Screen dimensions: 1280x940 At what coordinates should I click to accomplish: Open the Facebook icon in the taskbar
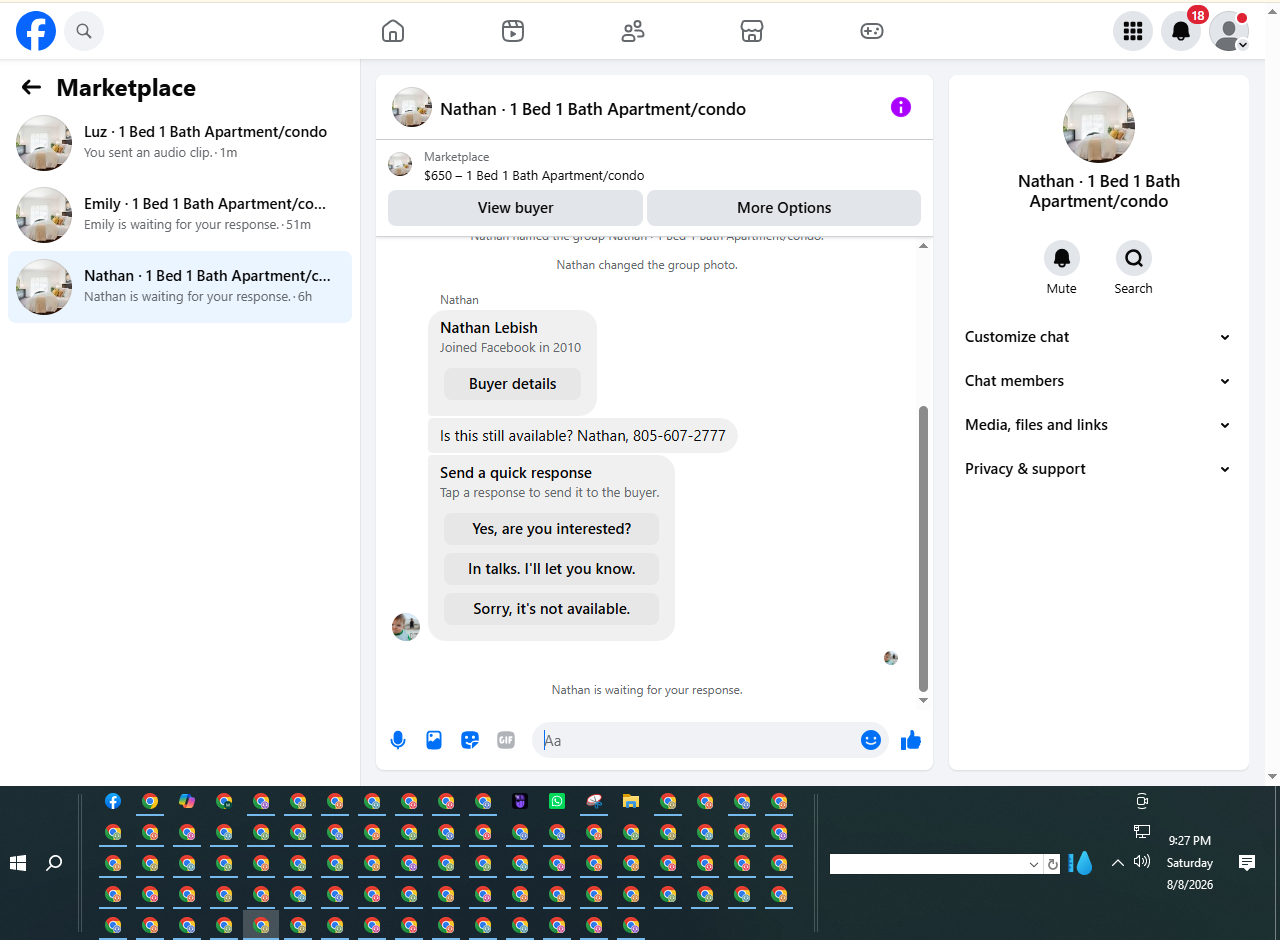(113, 801)
